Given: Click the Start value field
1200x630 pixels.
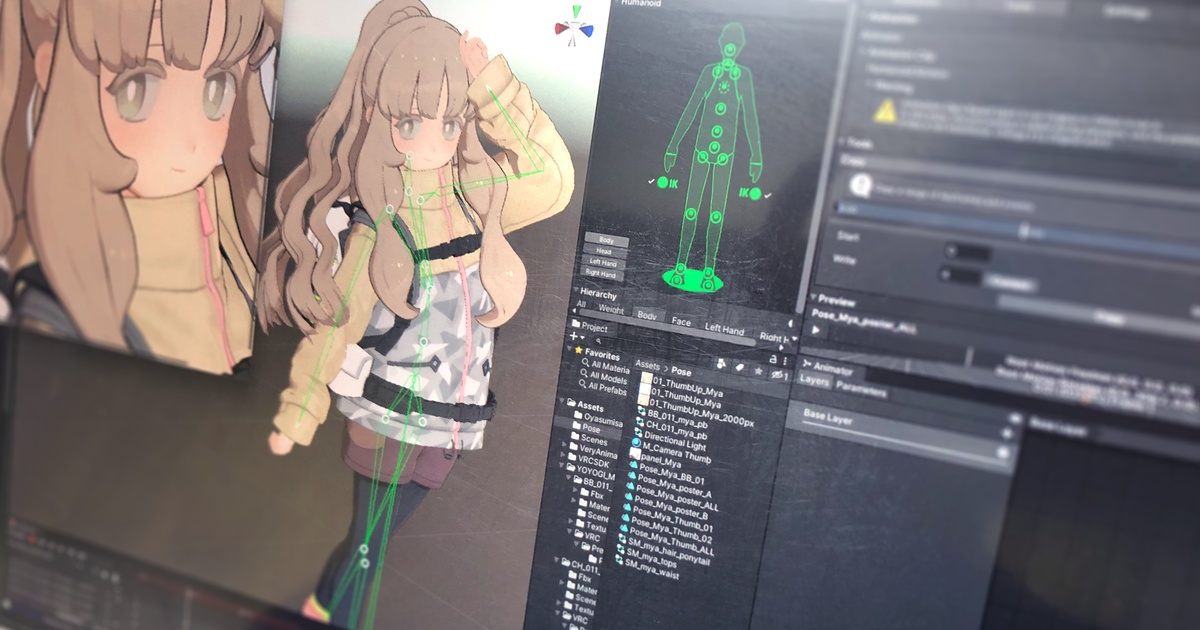Looking at the screenshot, I should 967,253.
